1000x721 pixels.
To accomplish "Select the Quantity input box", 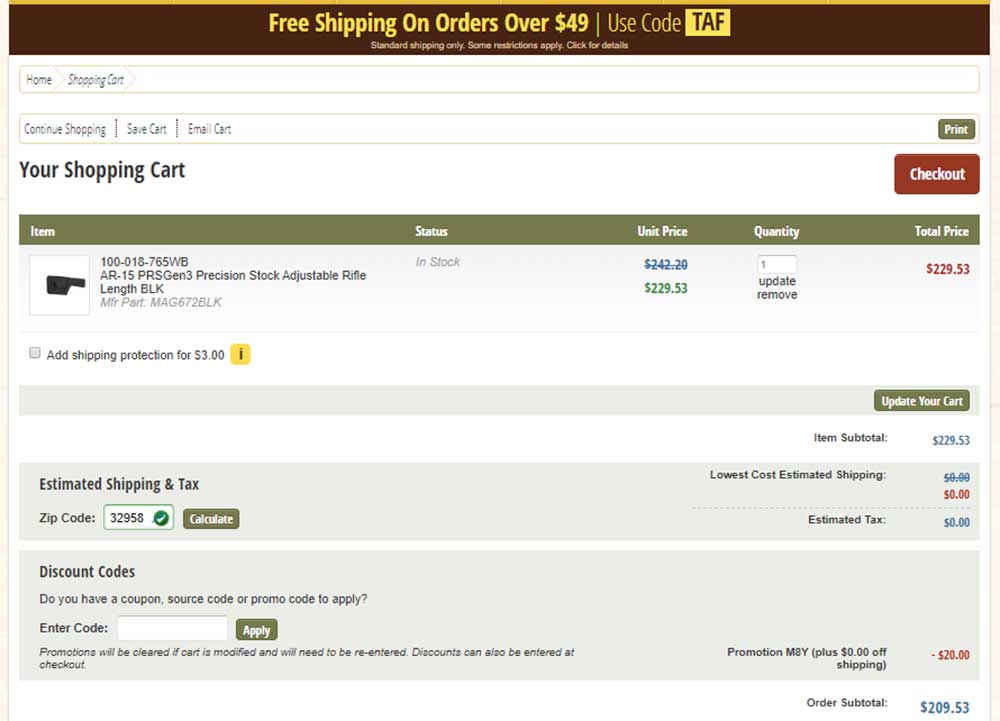I will [x=777, y=265].
